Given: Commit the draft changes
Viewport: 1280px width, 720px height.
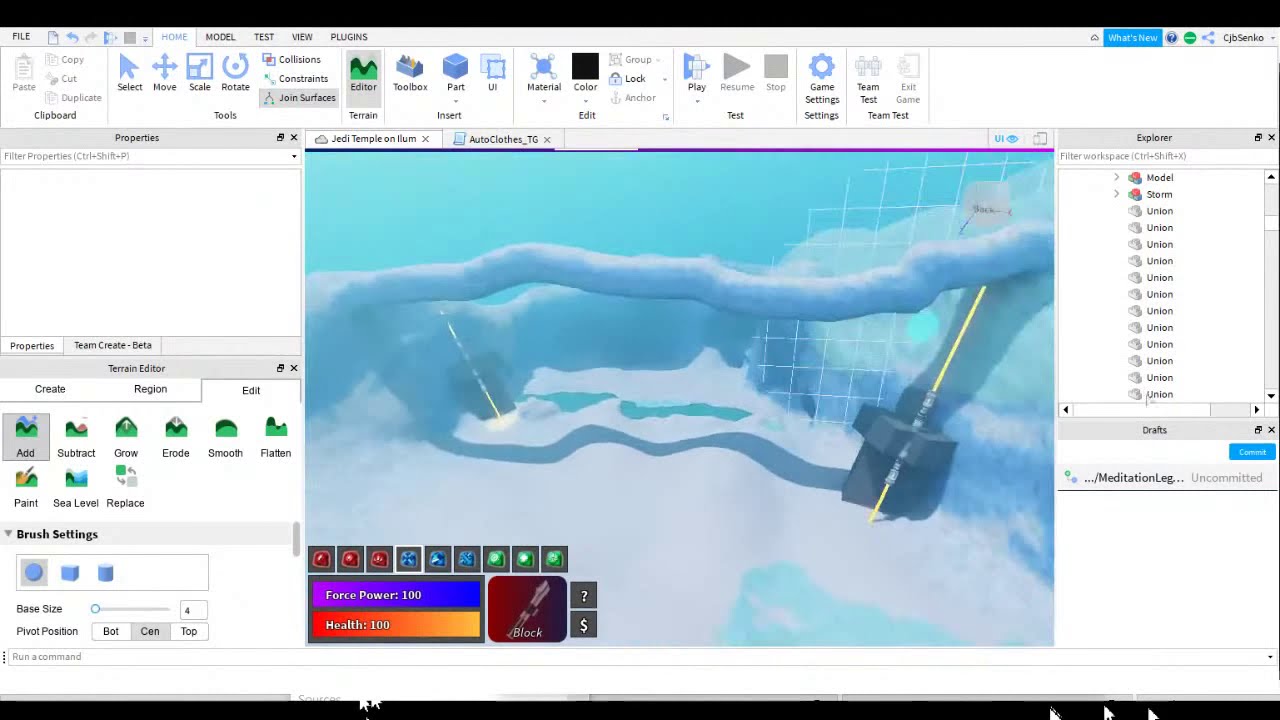Looking at the screenshot, I should point(1252,452).
